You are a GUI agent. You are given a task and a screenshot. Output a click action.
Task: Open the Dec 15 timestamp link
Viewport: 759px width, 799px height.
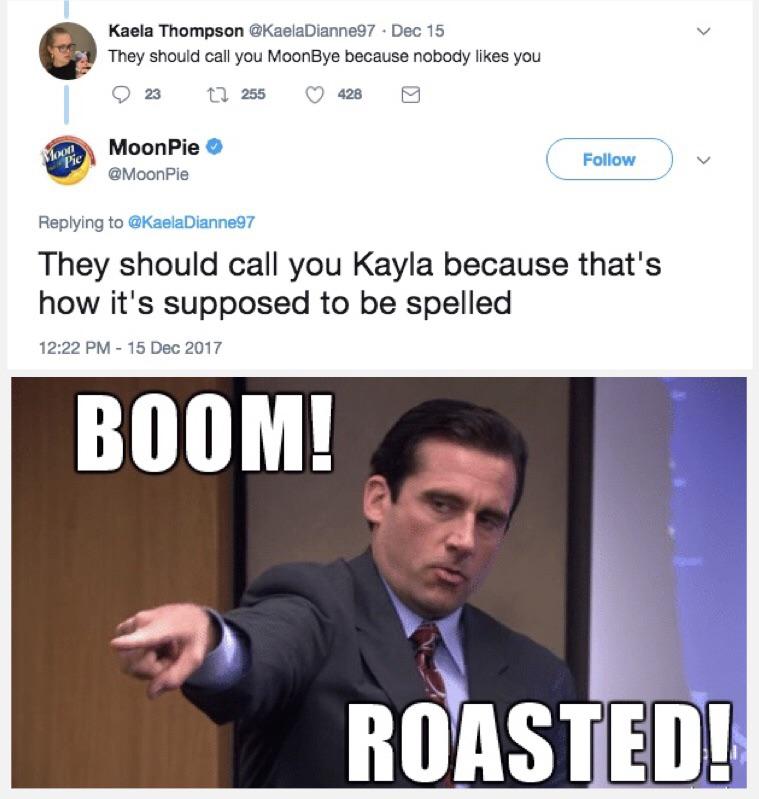(x=418, y=31)
